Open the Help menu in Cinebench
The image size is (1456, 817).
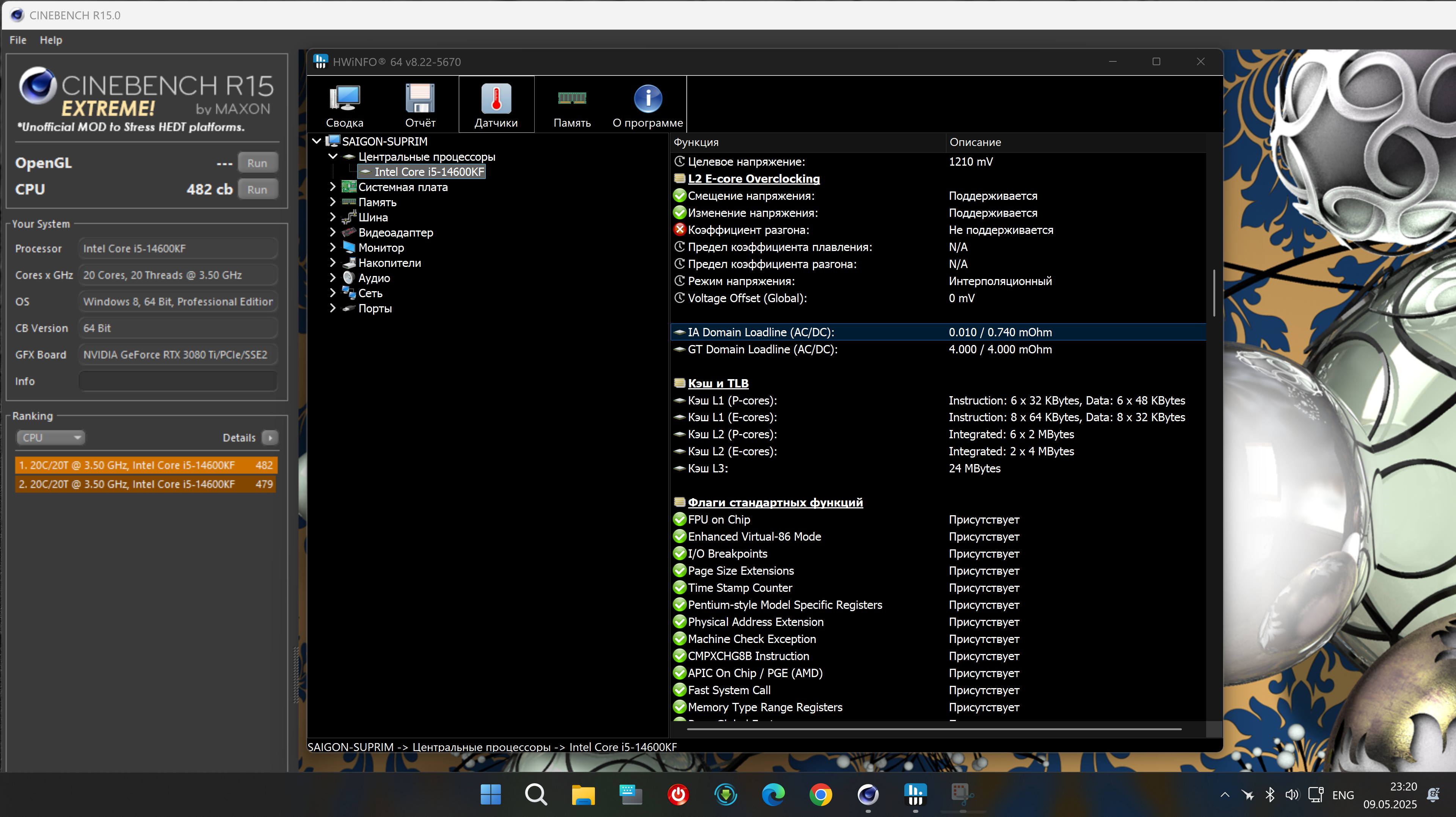coord(50,40)
